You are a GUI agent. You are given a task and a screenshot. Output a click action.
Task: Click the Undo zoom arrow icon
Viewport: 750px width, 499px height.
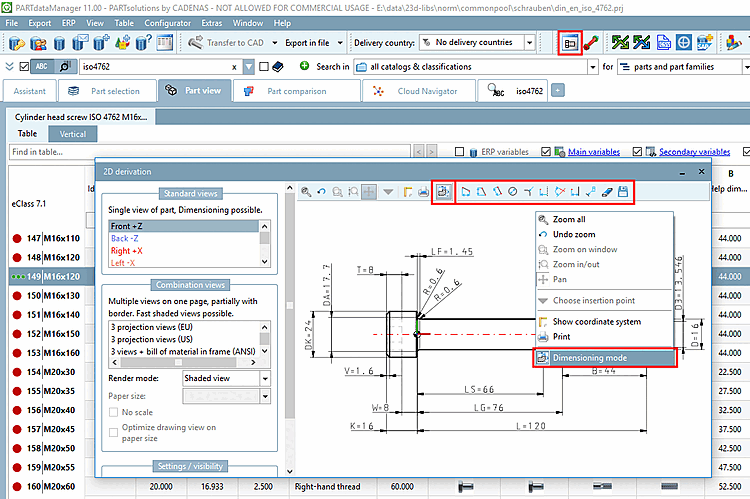point(321,191)
